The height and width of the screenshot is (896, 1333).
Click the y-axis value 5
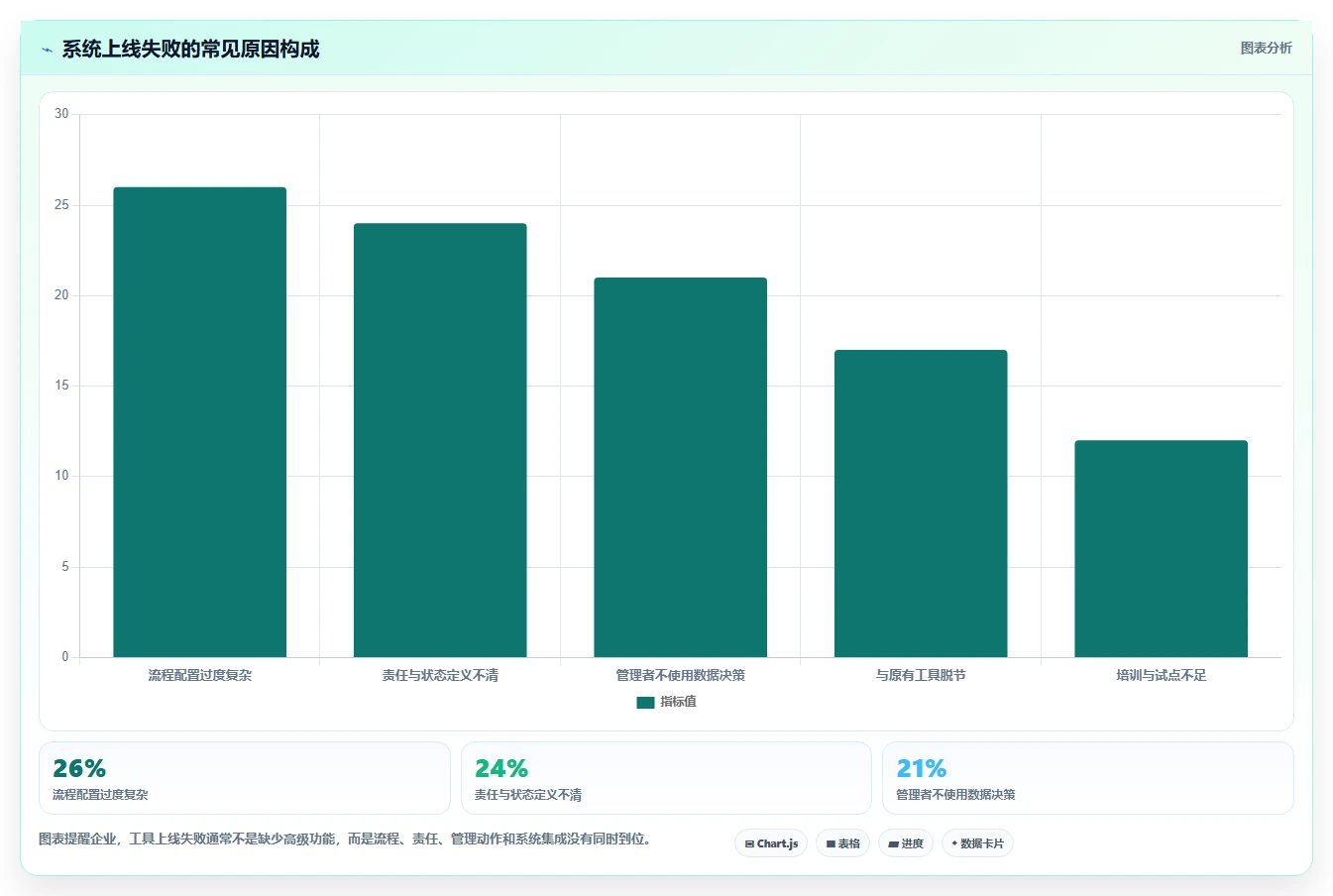(65, 567)
